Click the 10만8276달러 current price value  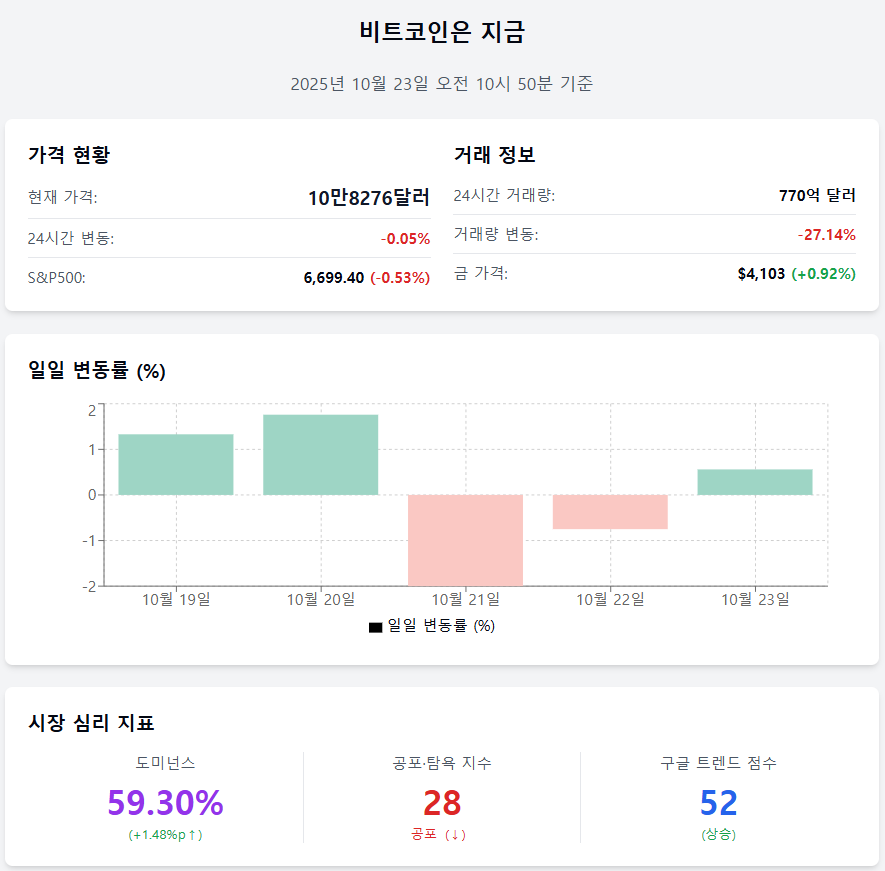[369, 198]
